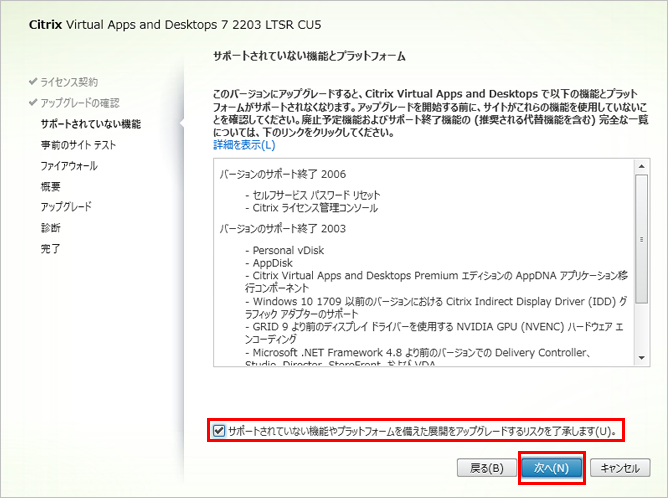Click the キャンセル cancel button
The height and width of the screenshot is (498, 668).
[x=620, y=468]
